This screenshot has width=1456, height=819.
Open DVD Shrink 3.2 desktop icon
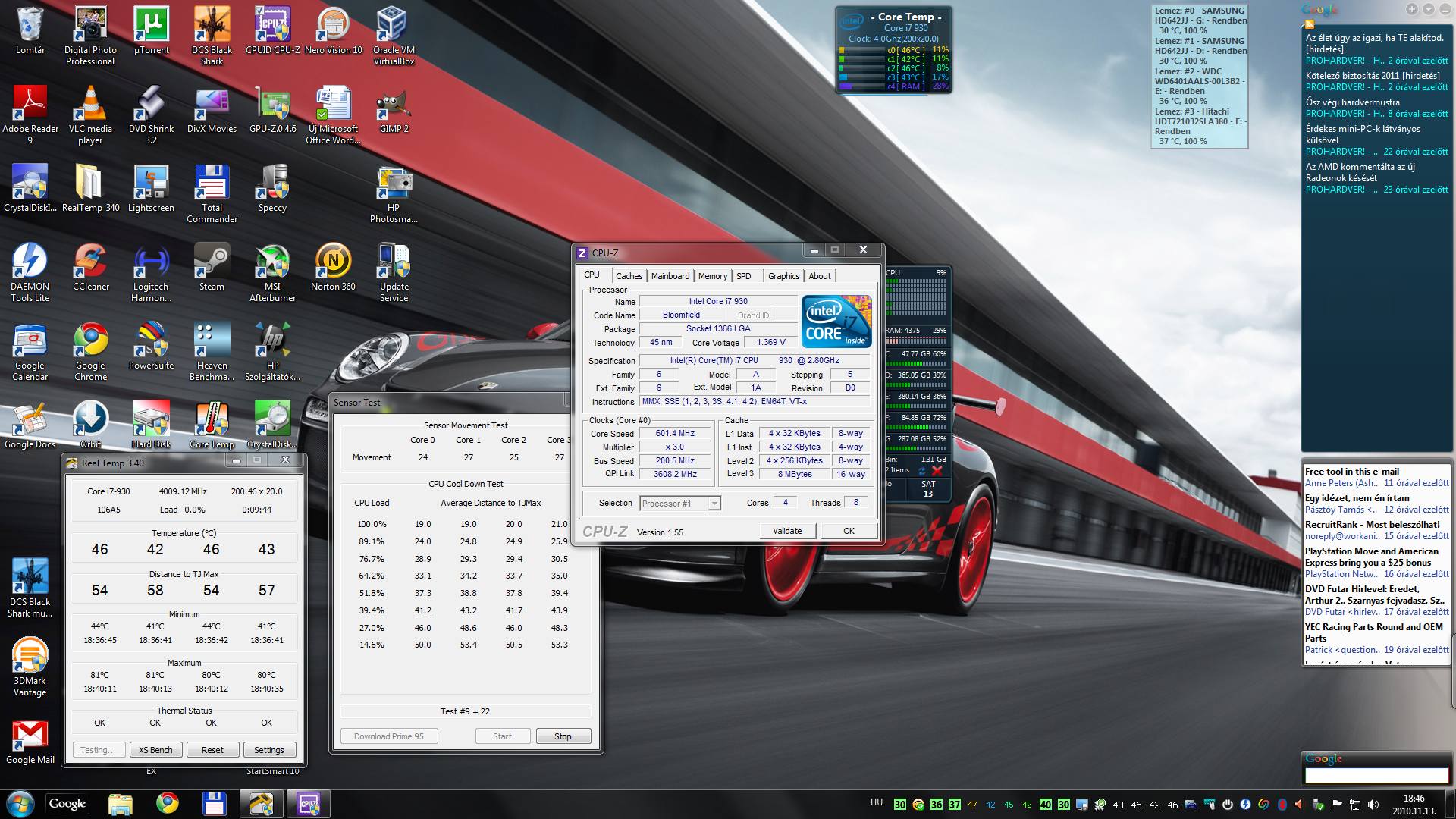click(151, 115)
